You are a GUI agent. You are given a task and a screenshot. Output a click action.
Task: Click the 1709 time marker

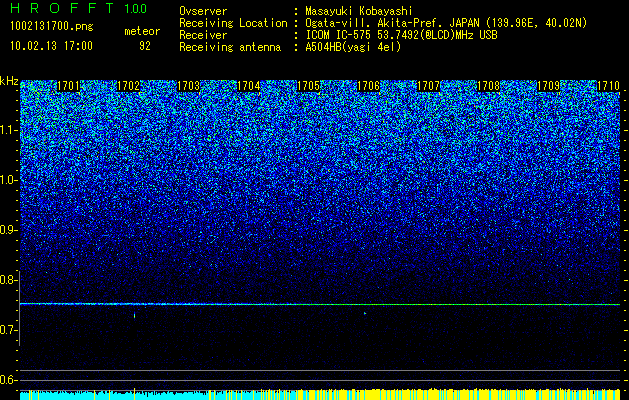click(548, 86)
